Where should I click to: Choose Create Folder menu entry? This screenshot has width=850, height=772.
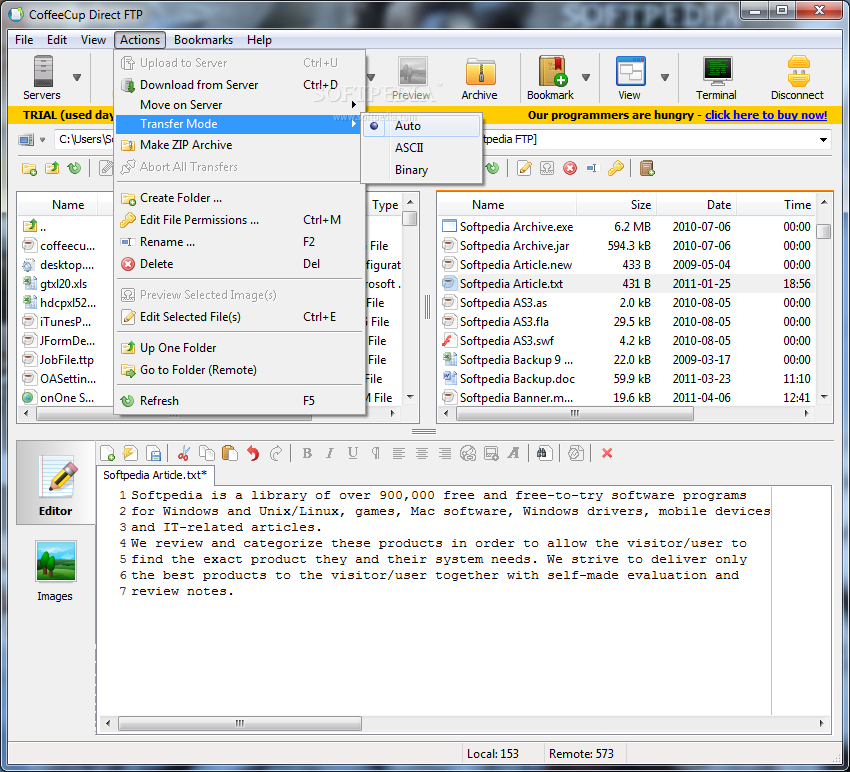click(239, 198)
